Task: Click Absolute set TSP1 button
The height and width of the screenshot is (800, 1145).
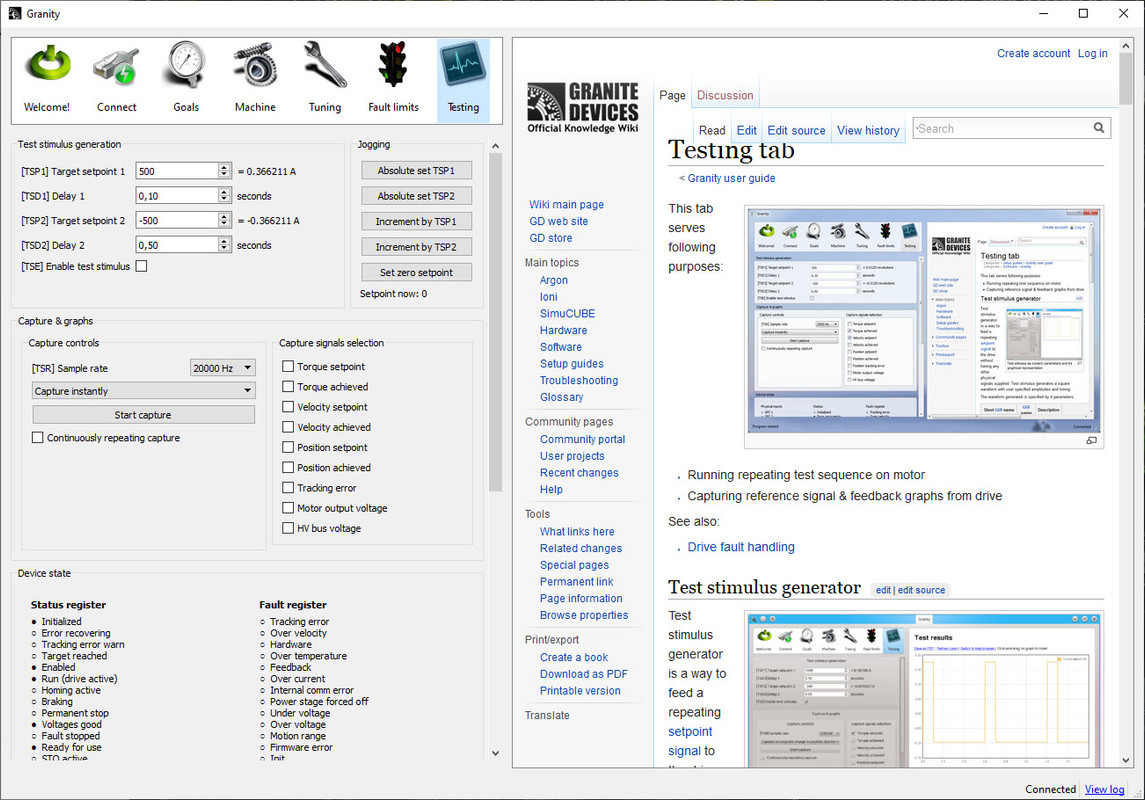Action: (416, 170)
